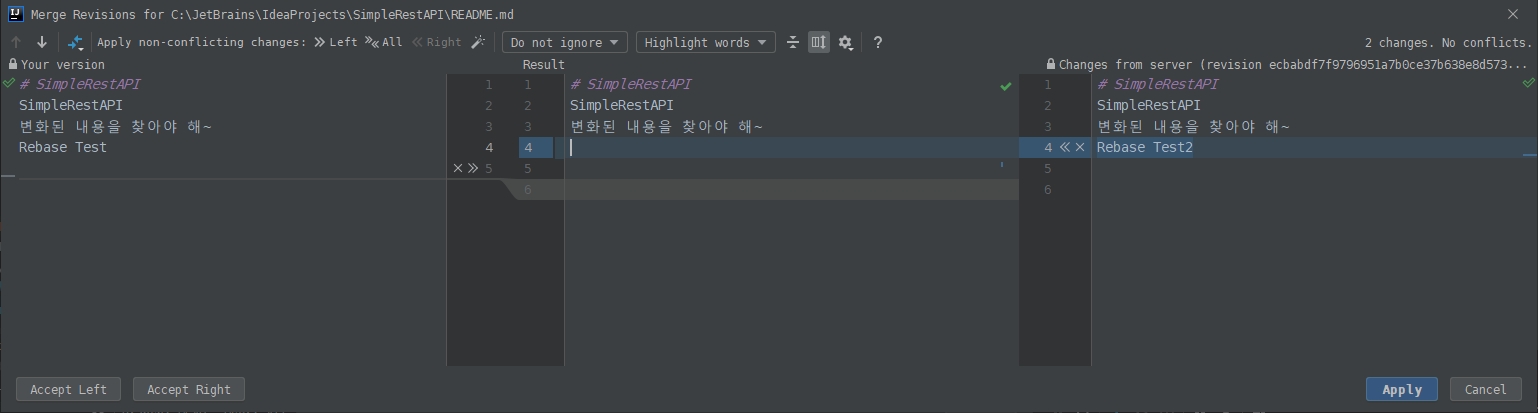Click Accept Right button

[189, 389]
